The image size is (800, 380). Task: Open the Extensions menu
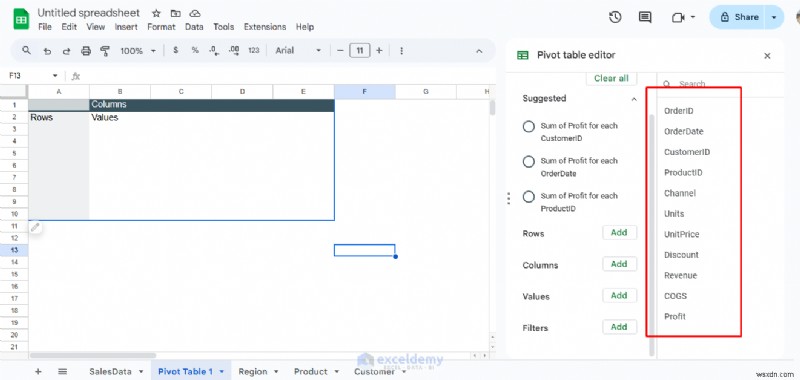pos(265,27)
